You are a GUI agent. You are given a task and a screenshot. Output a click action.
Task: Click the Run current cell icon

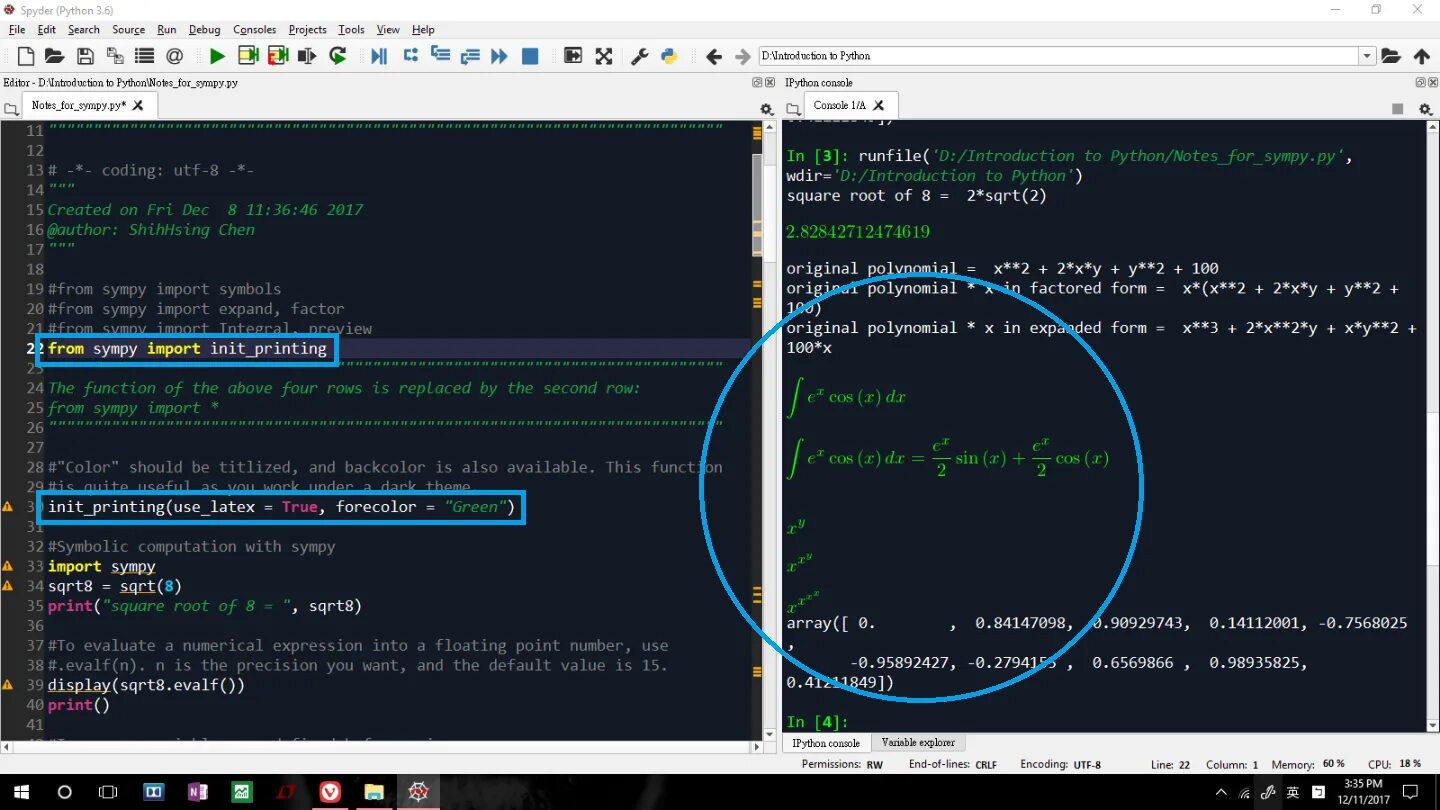pyautogui.click(x=248, y=56)
